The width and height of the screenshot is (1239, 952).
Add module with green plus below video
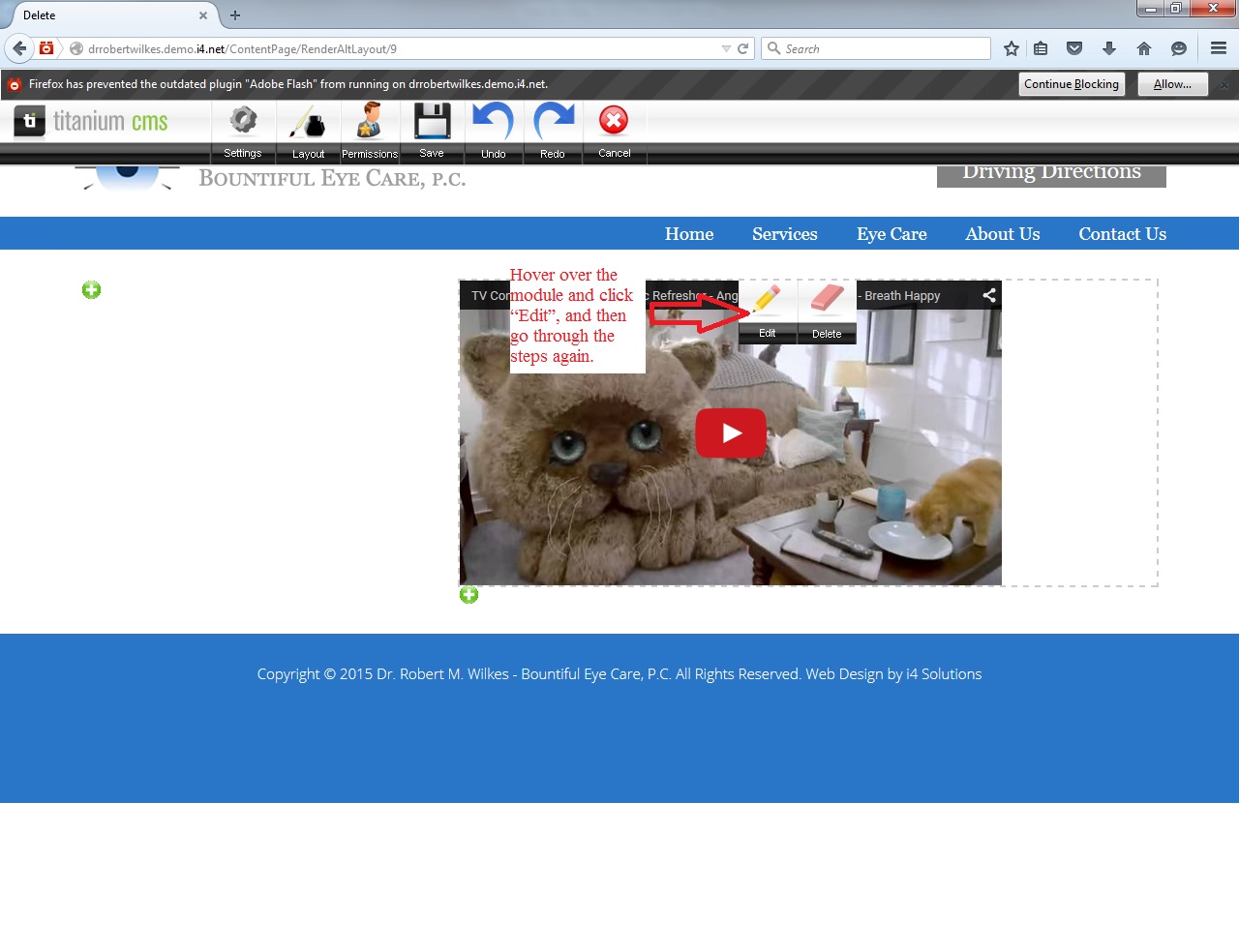469,595
